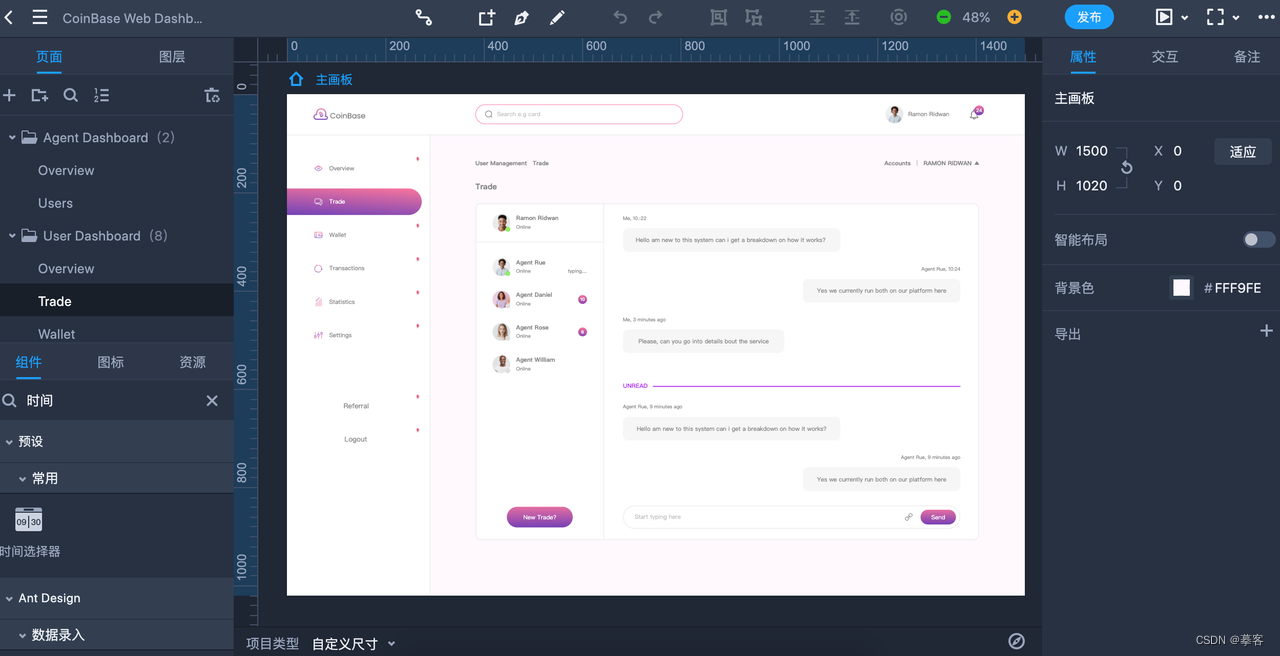
Task: Click the 48% zoom level value
Action: click(976, 17)
